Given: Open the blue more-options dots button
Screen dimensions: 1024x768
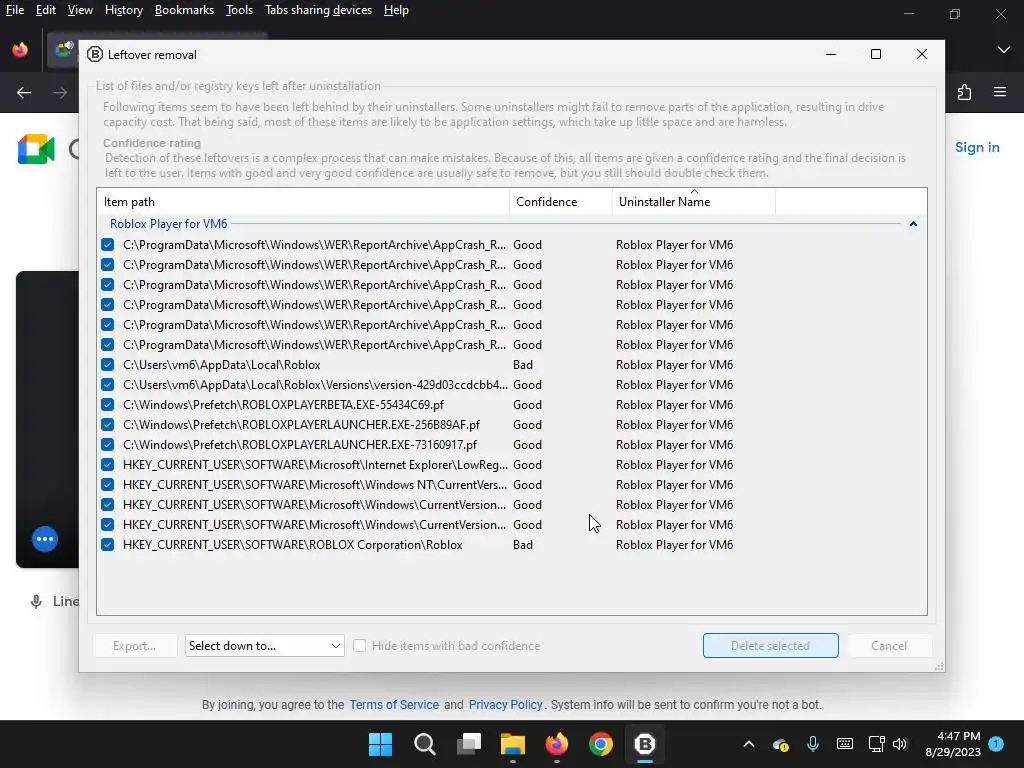Looking at the screenshot, I should click(x=45, y=539).
